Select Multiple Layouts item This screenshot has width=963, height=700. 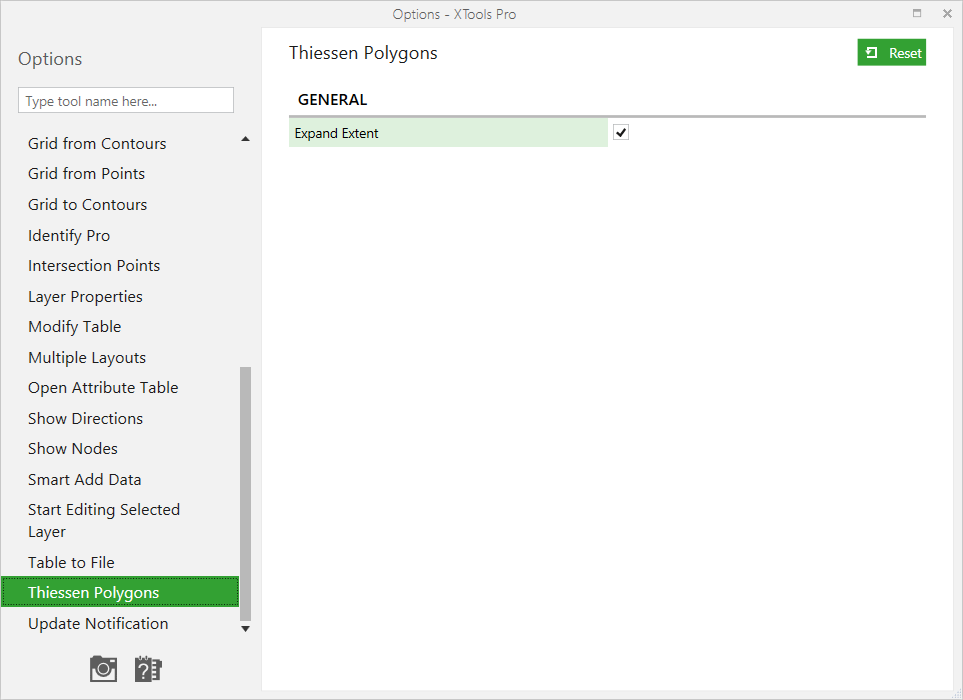pos(87,357)
